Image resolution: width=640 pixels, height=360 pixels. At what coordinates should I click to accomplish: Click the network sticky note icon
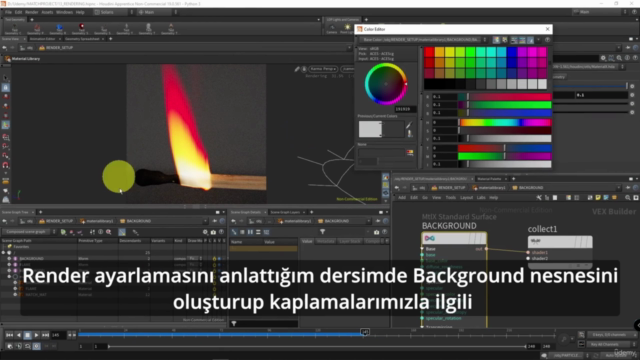[x=598, y=198]
